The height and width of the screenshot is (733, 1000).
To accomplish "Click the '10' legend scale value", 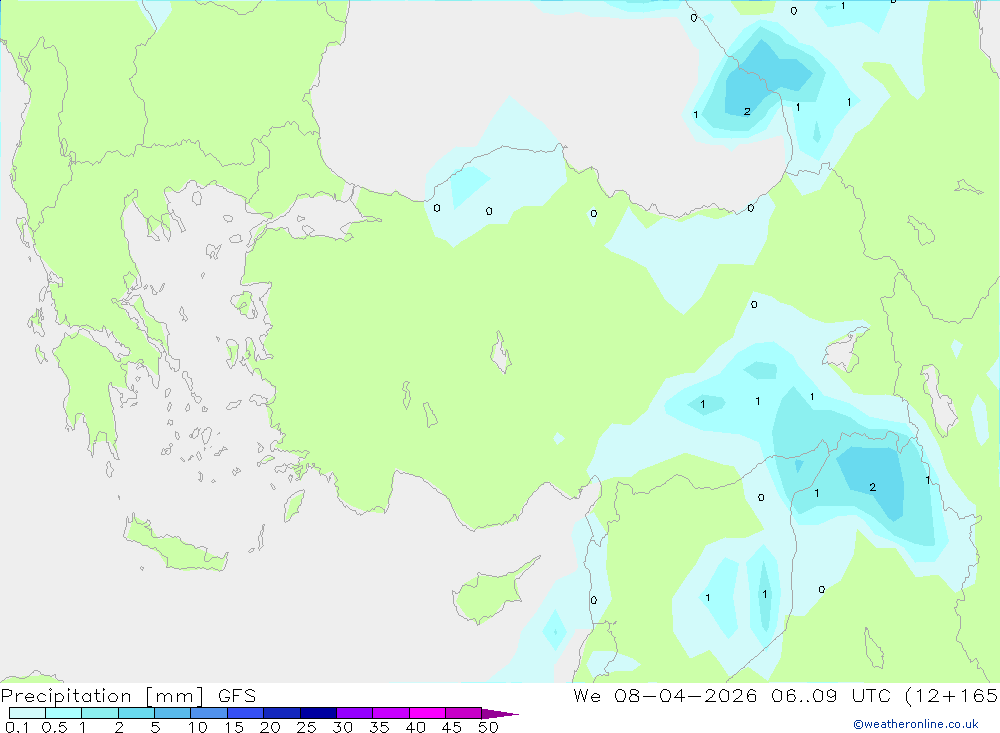I will 198,727.
